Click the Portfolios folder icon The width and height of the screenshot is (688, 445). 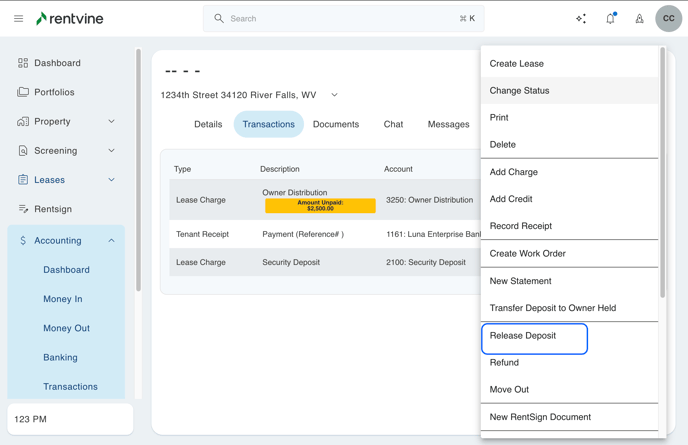coord(23,92)
